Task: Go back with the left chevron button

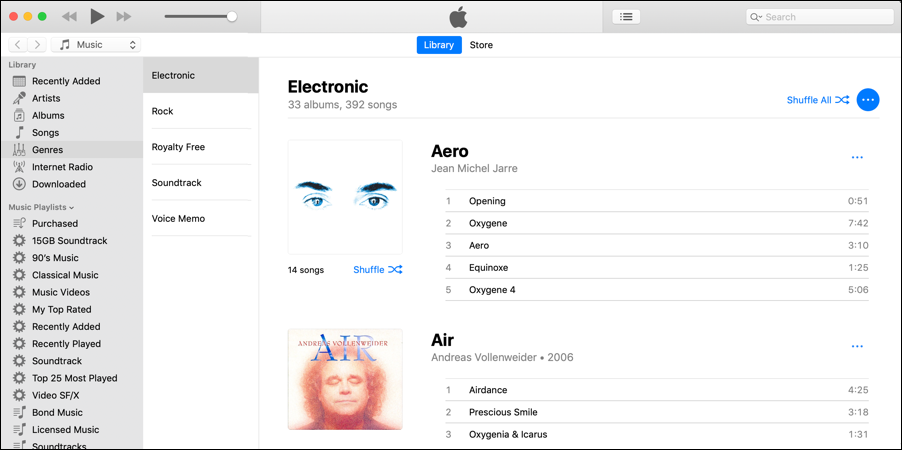Action: tap(18, 44)
